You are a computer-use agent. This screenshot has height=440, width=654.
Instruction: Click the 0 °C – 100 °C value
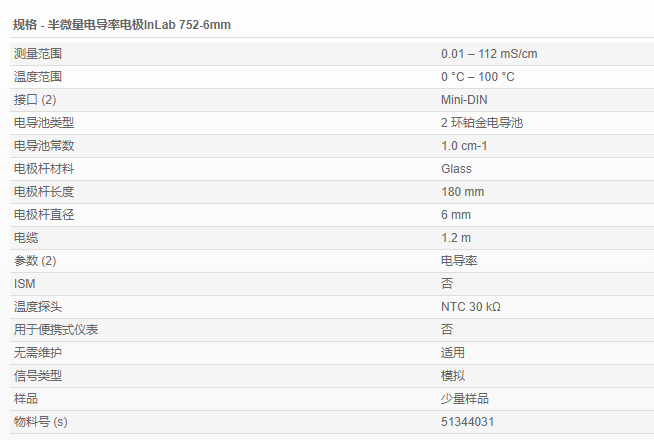coord(477,77)
